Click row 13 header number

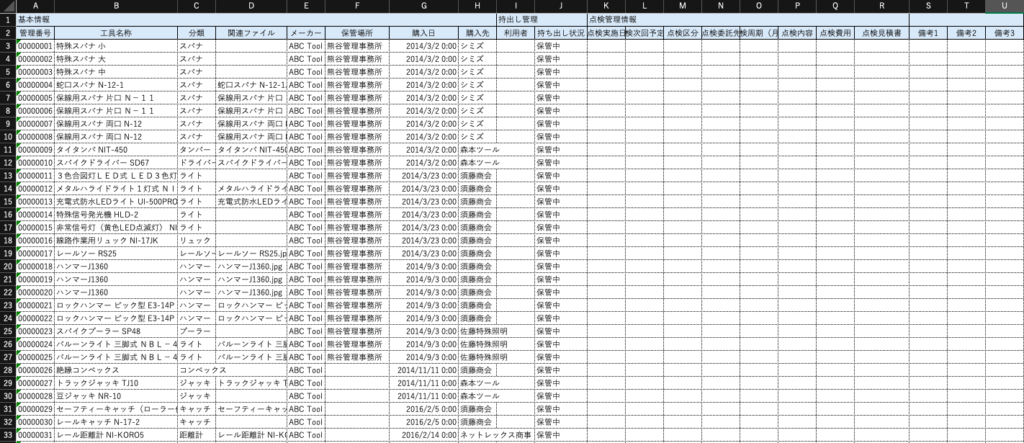coord(7,175)
